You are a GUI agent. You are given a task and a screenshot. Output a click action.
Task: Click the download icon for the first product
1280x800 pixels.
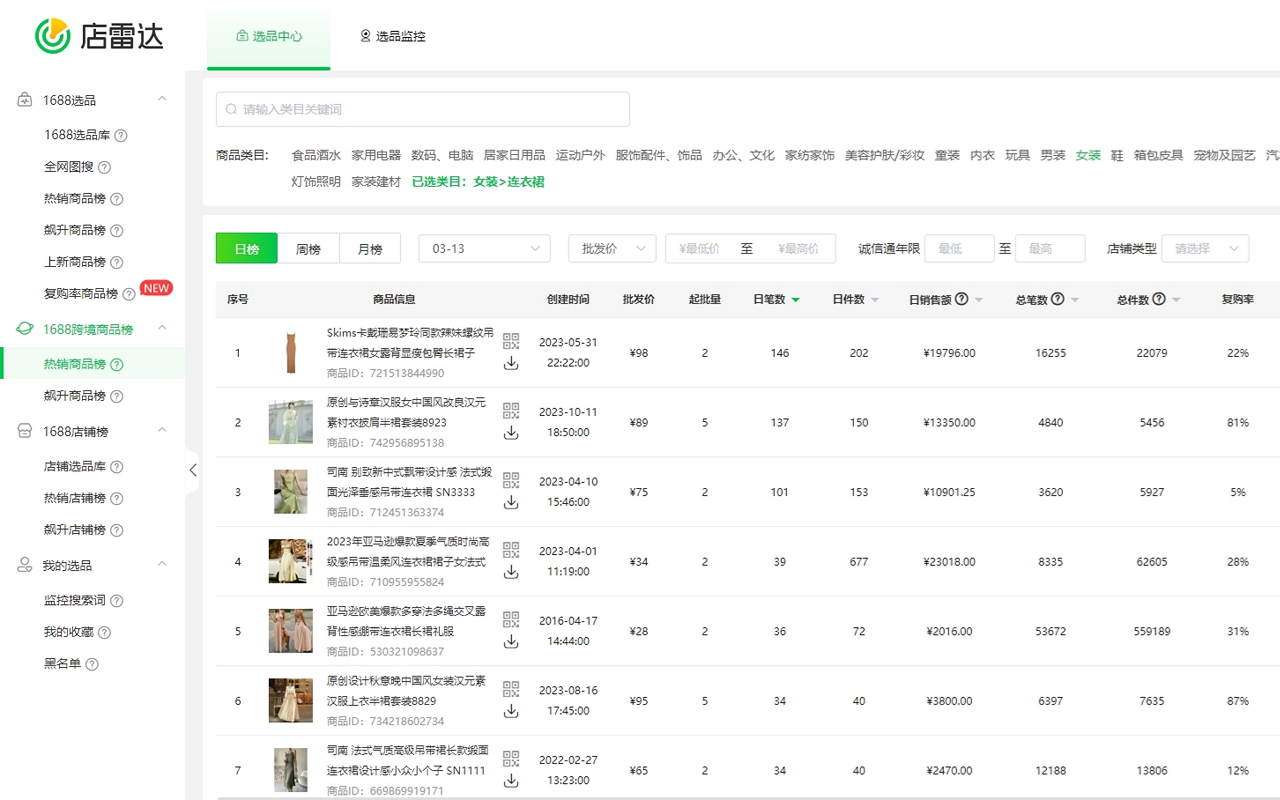pyautogui.click(x=511, y=365)
